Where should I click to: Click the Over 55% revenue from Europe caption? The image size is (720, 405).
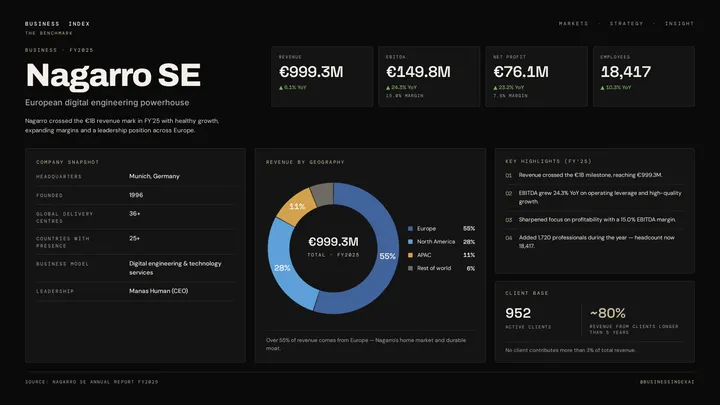tap(366, 344)
